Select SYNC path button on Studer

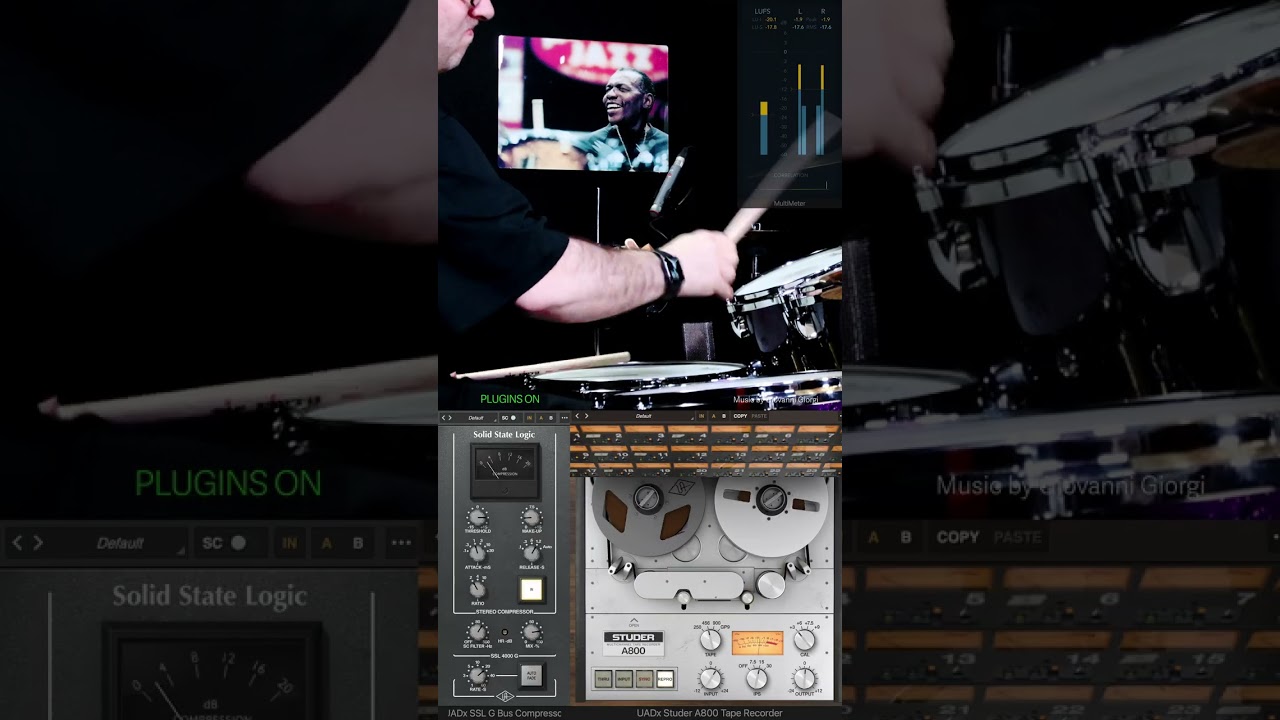(x=645, y=678)
